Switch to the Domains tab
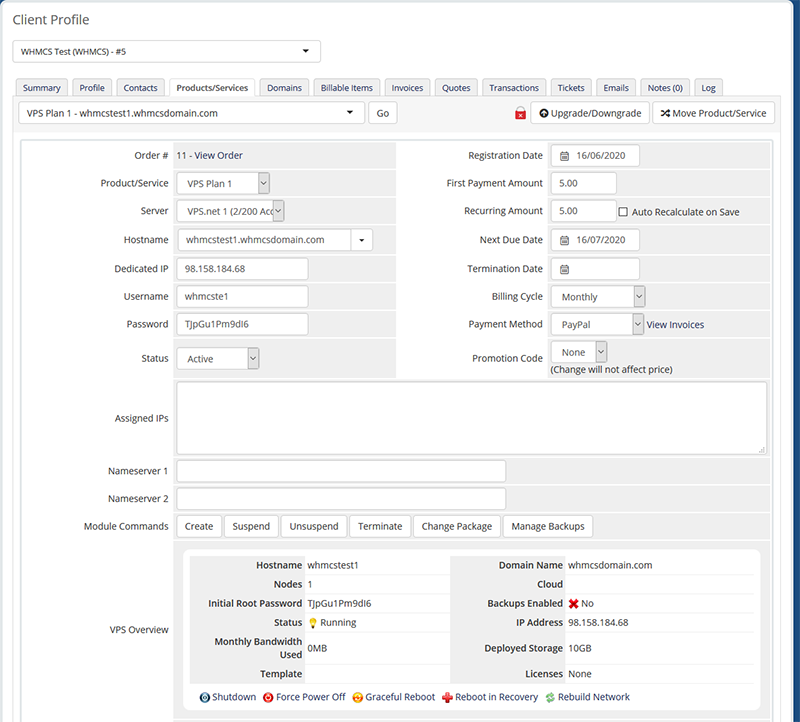The image size is (800, 722). (284, 88)
